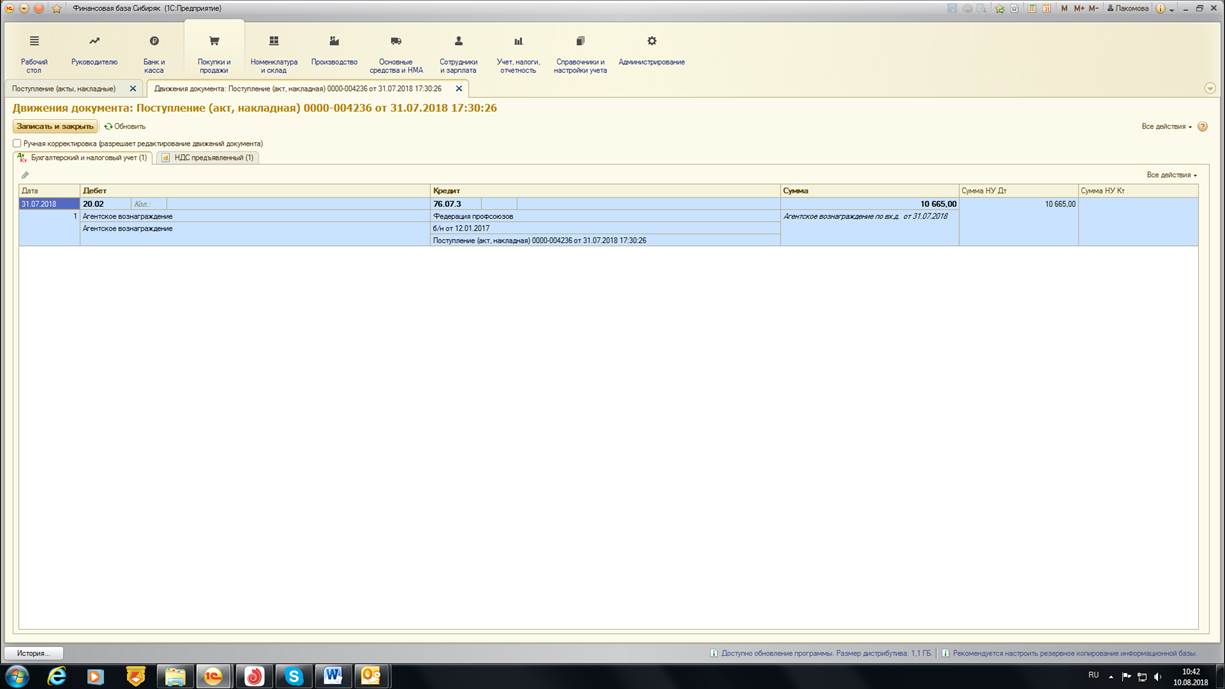The image size is (1225, 689).
Task: Expand the open windows list arrow
Action: 1210,88
